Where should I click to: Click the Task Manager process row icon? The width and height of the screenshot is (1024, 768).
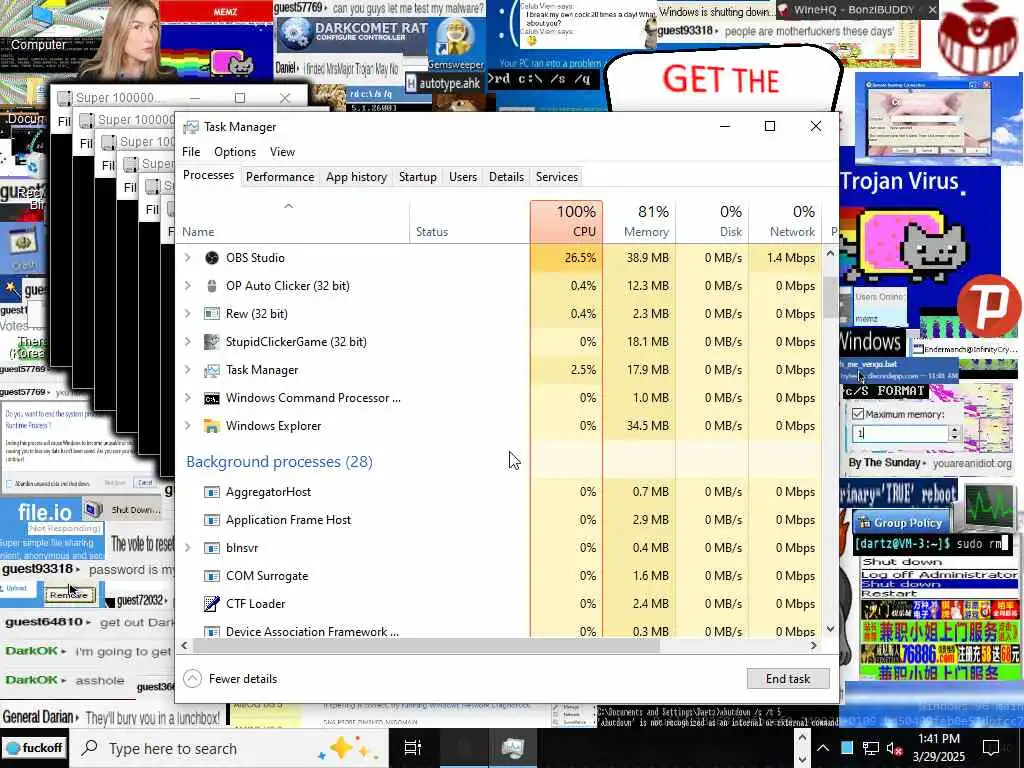pyautogui.click(x=212, y=370)
